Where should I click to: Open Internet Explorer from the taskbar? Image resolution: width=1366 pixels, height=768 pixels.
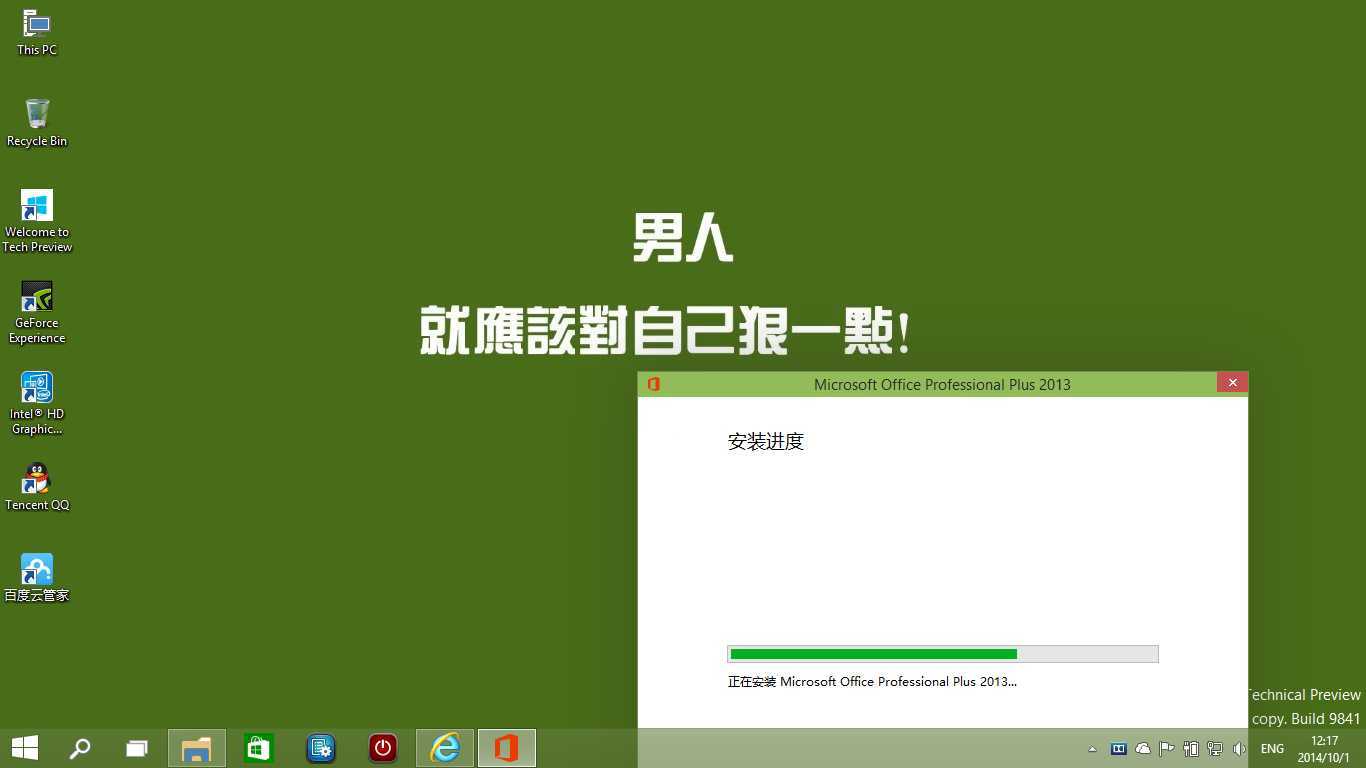pos(445,748)
